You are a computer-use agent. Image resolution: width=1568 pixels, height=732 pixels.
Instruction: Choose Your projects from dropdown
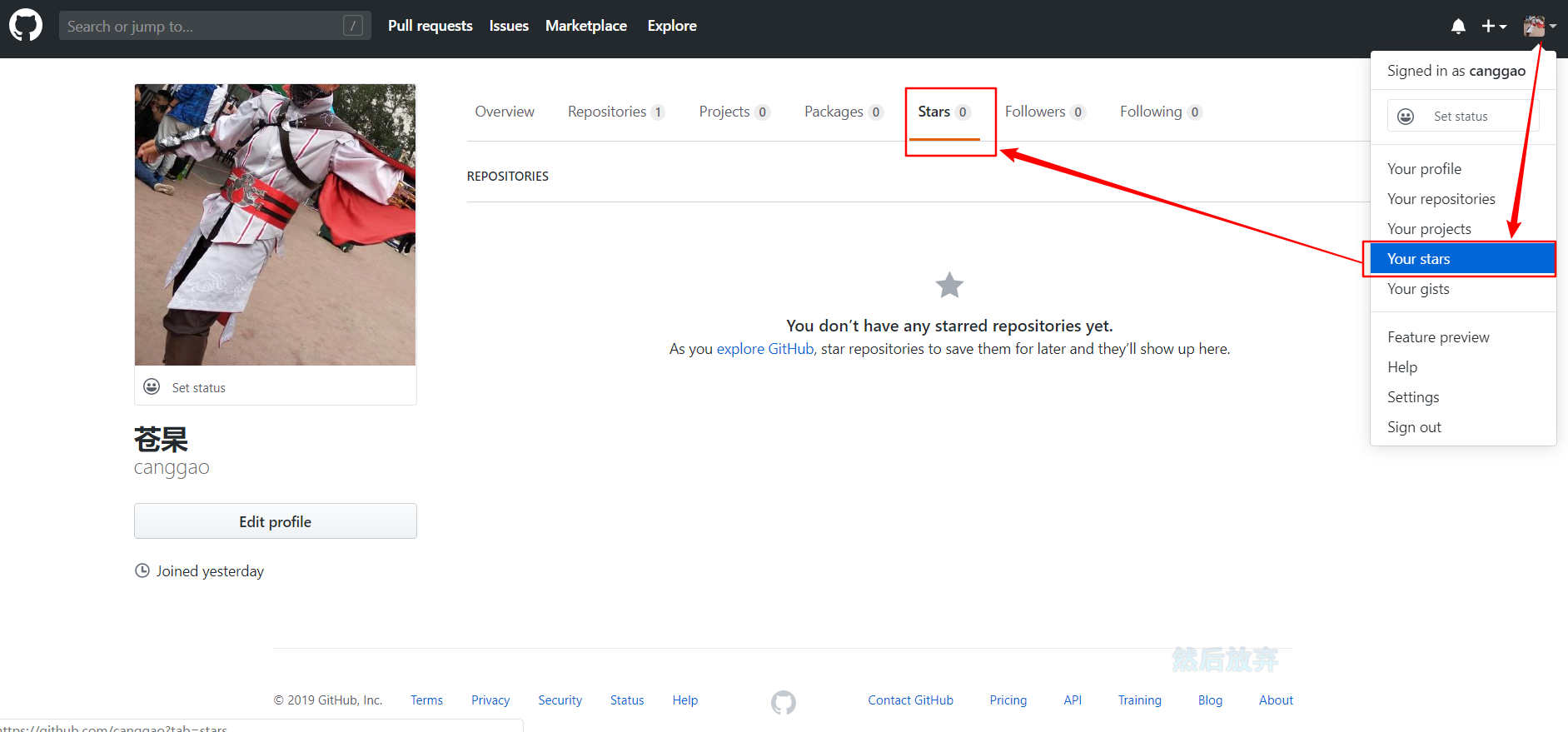[x=1463, y=229]
